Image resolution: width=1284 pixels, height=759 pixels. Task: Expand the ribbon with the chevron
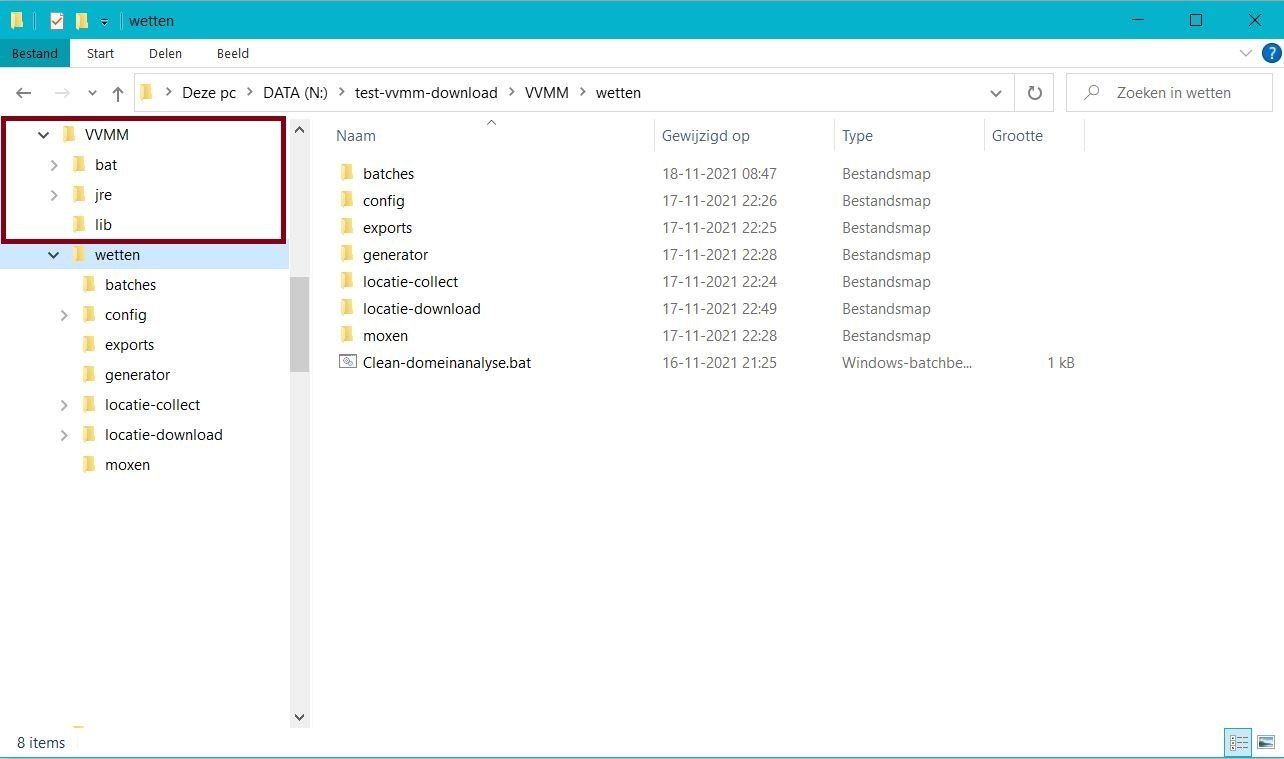tap(1246, 53)
